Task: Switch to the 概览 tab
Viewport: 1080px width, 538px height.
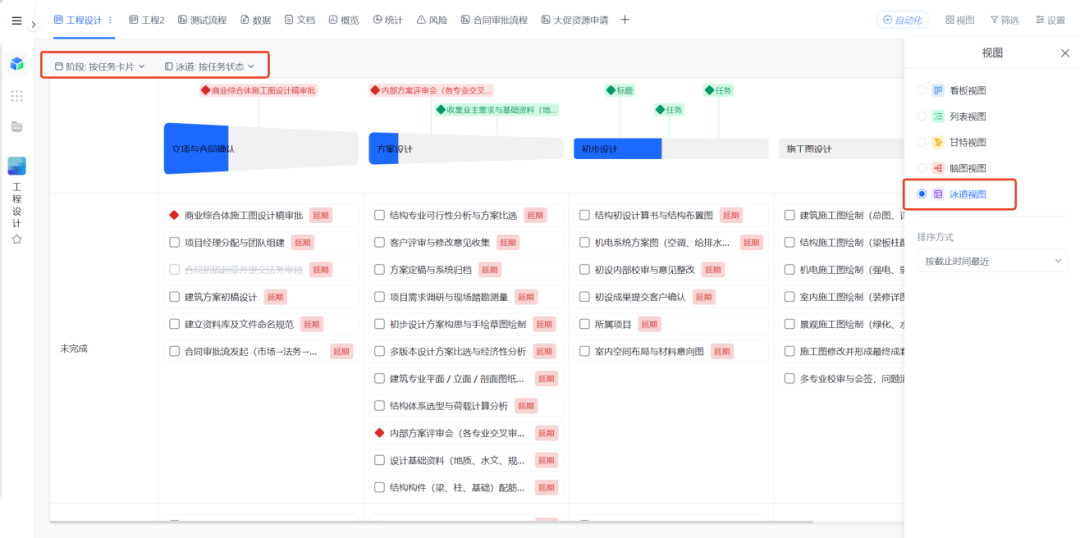Action: (x=344, y=20)
